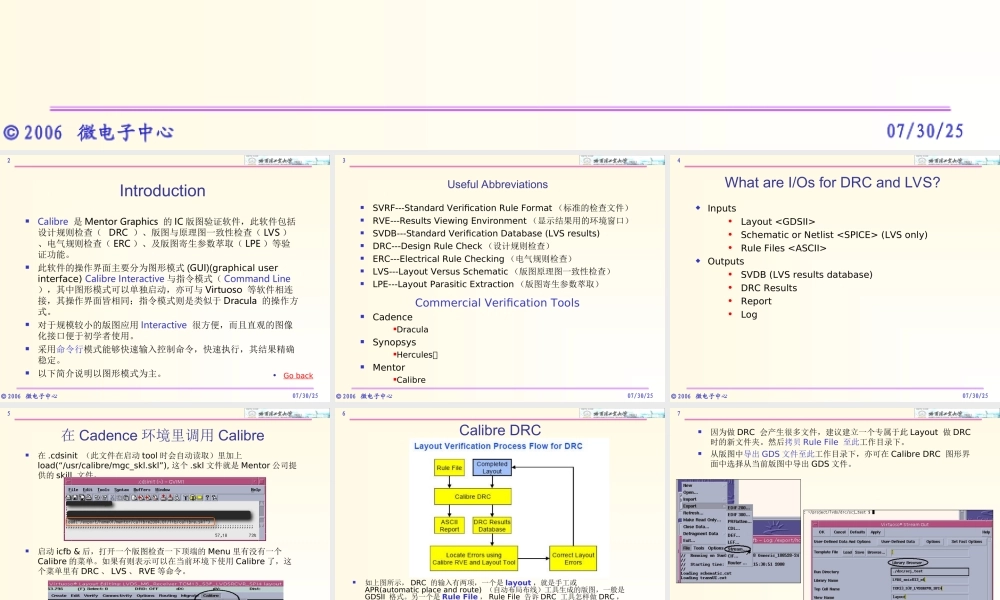Click the Correct Layout Errors flowchart box

(x=573, y=559)
